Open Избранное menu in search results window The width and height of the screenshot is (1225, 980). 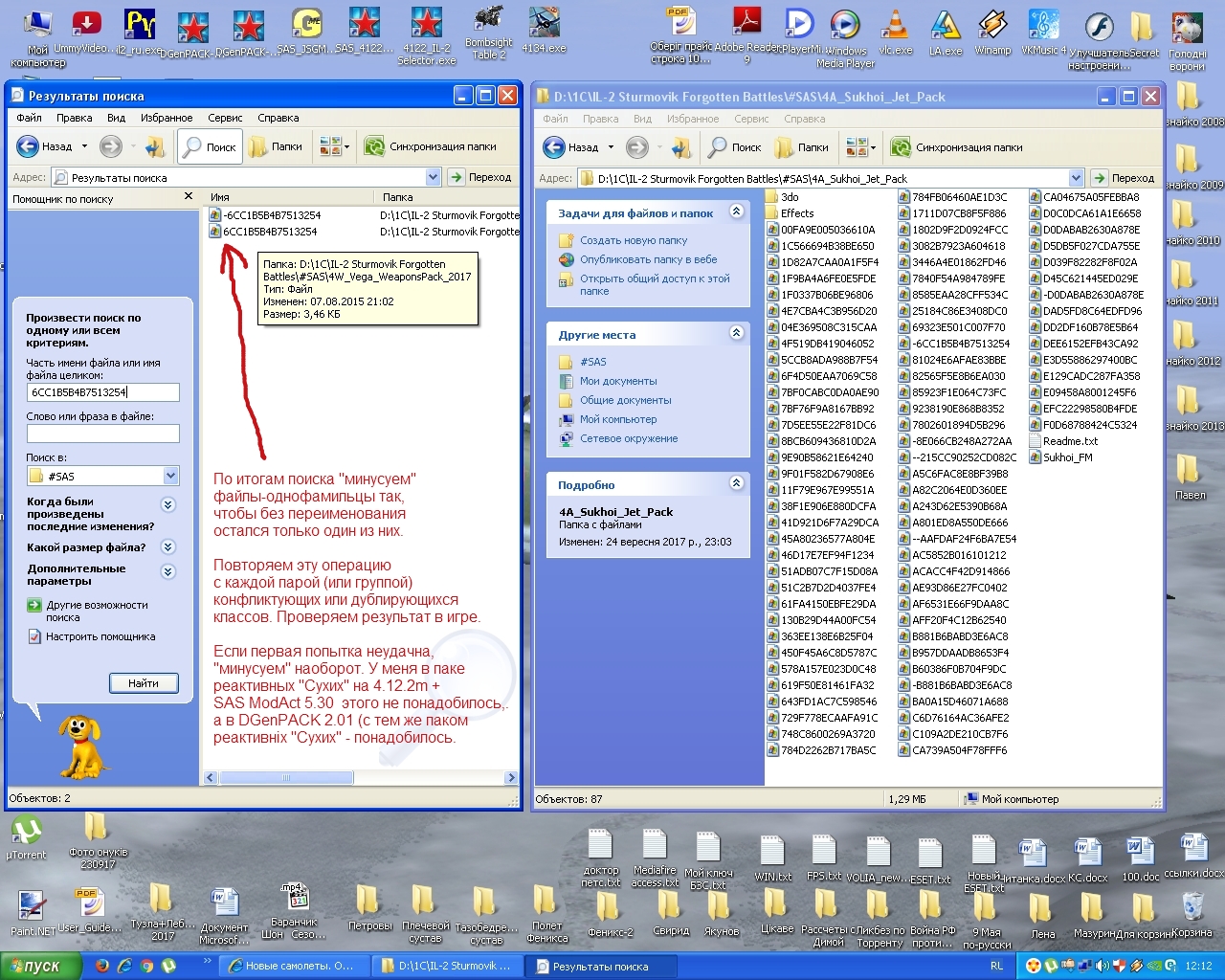[x=167, y=118]
